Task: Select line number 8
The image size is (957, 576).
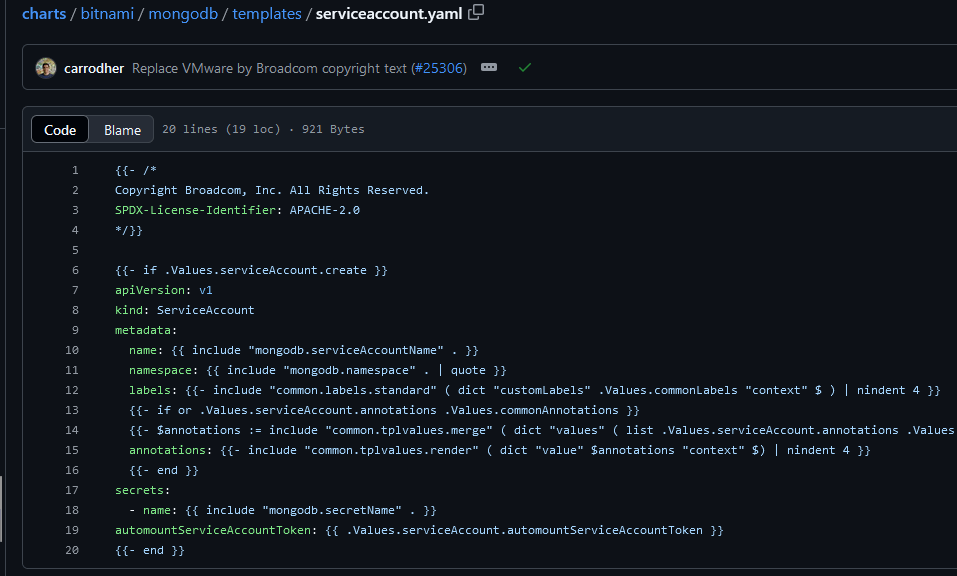Action: point(75,310)
